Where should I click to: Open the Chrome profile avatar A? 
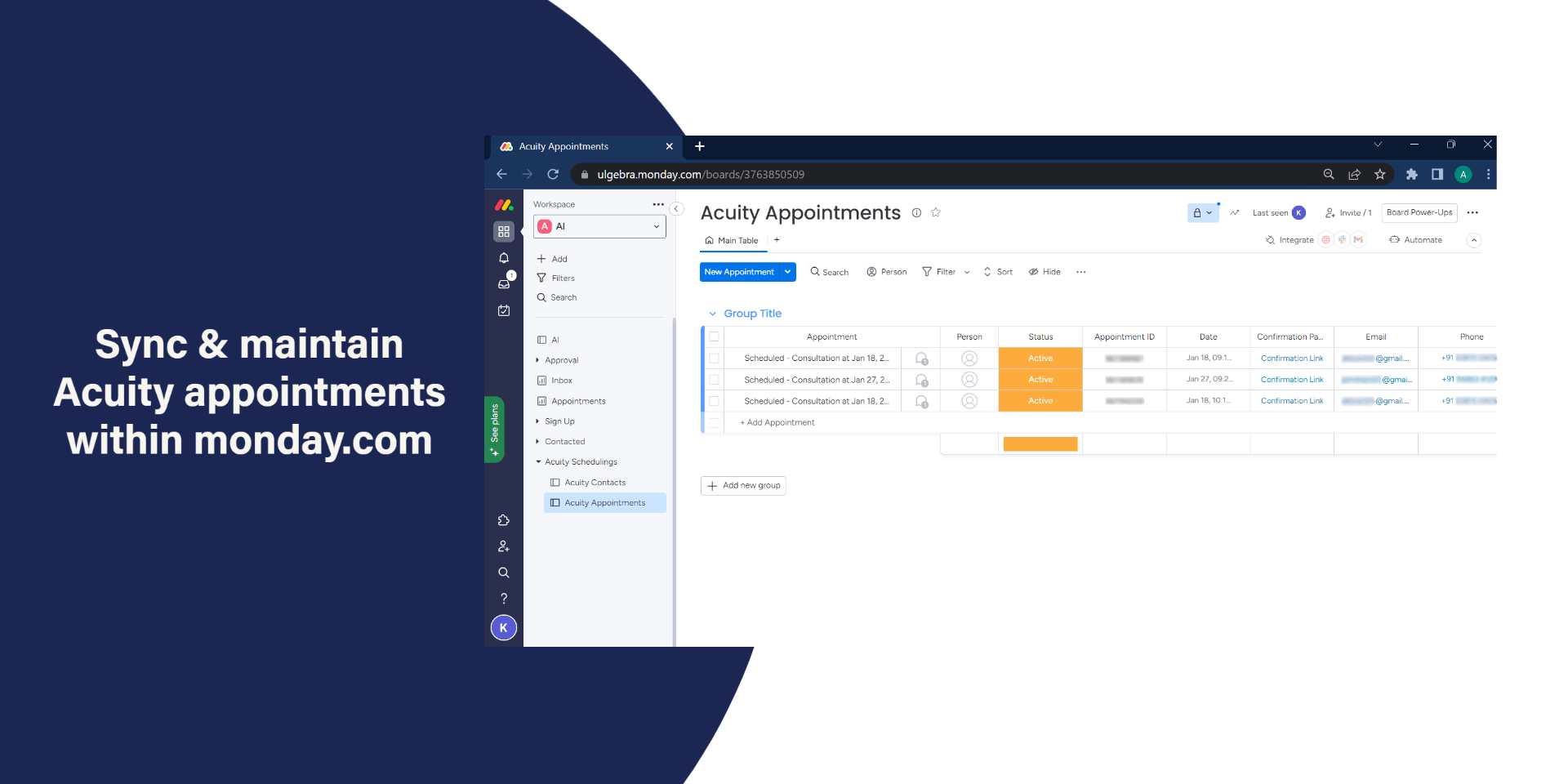(x=1463, y=174)
